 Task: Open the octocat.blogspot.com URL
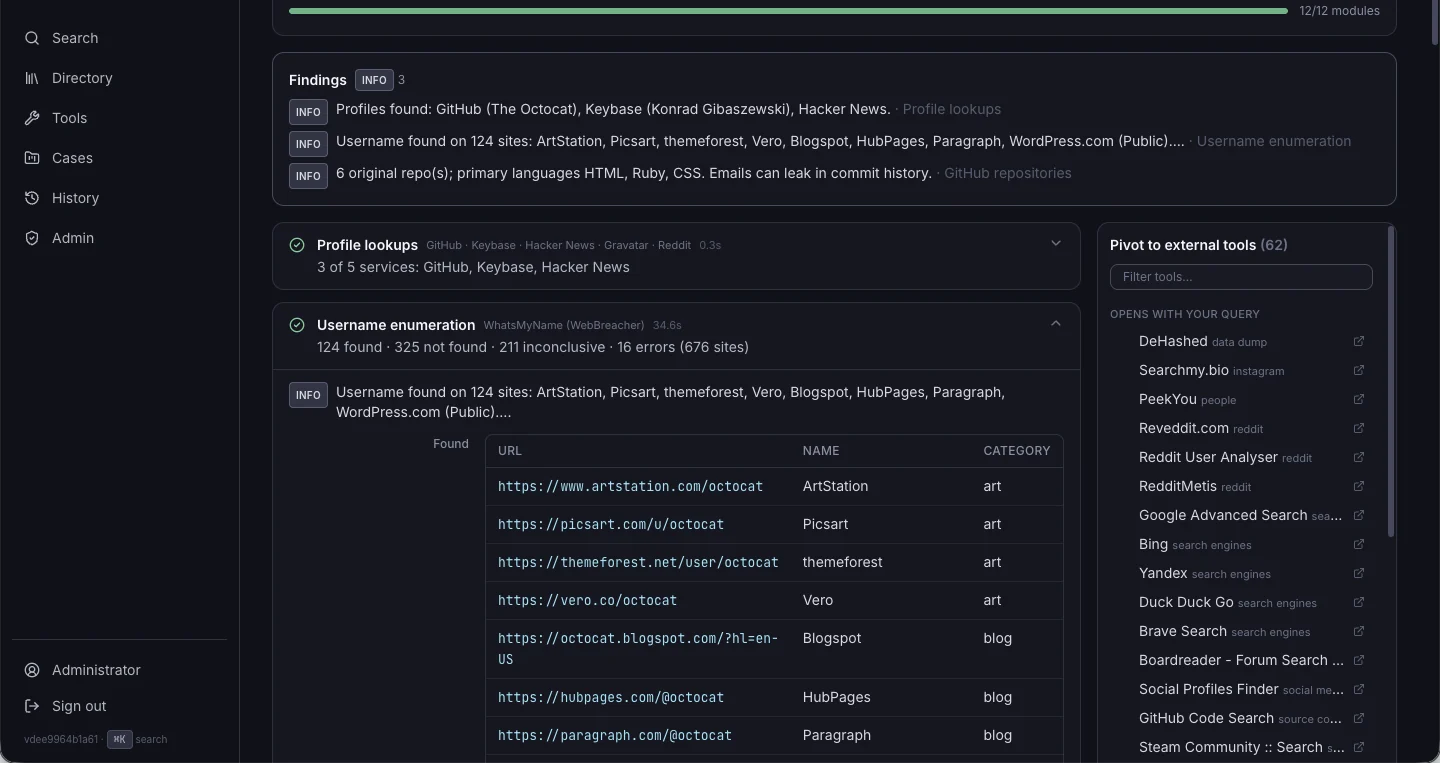click(x=638, y=648)
